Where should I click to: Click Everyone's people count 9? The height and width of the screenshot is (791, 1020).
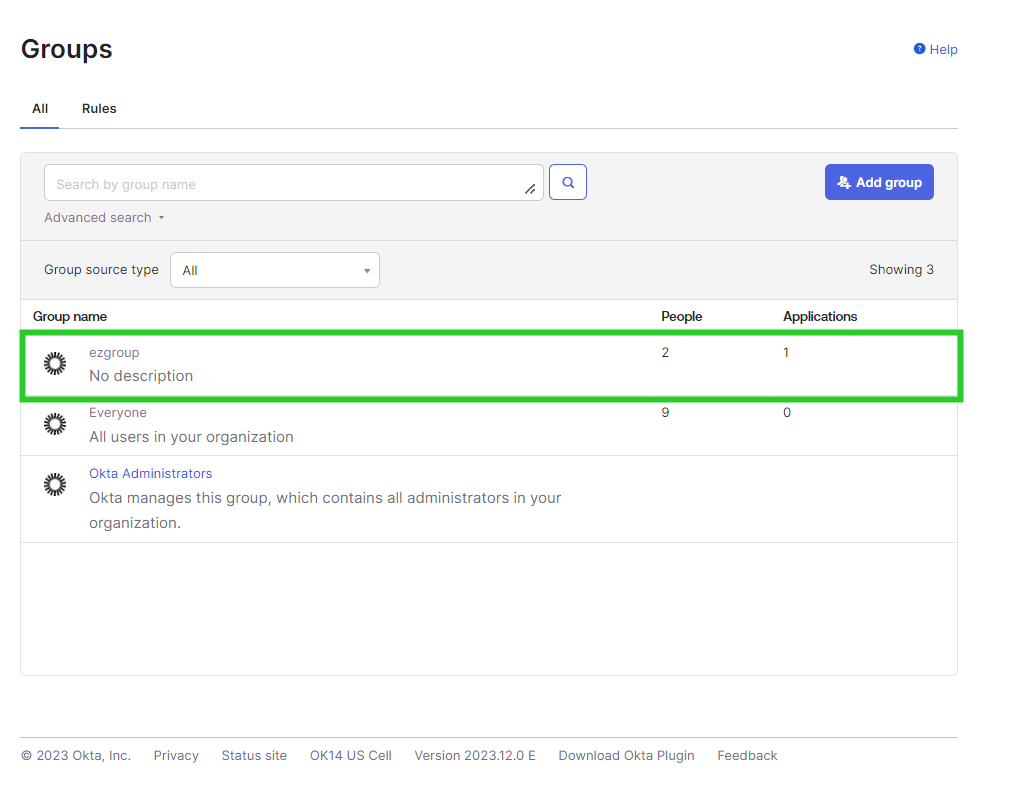point(665,412)
